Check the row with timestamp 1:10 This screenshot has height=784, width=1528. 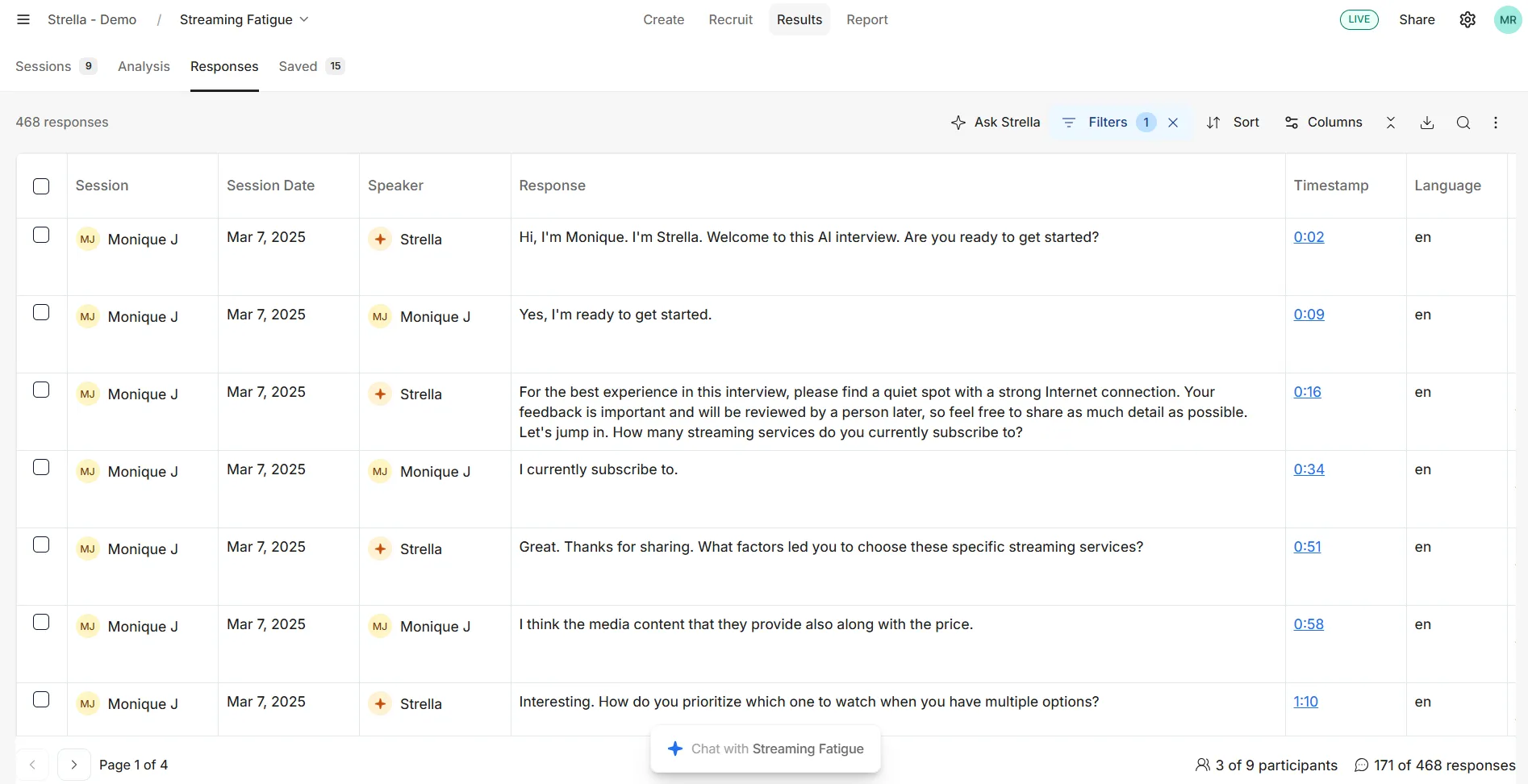point(41,699)
